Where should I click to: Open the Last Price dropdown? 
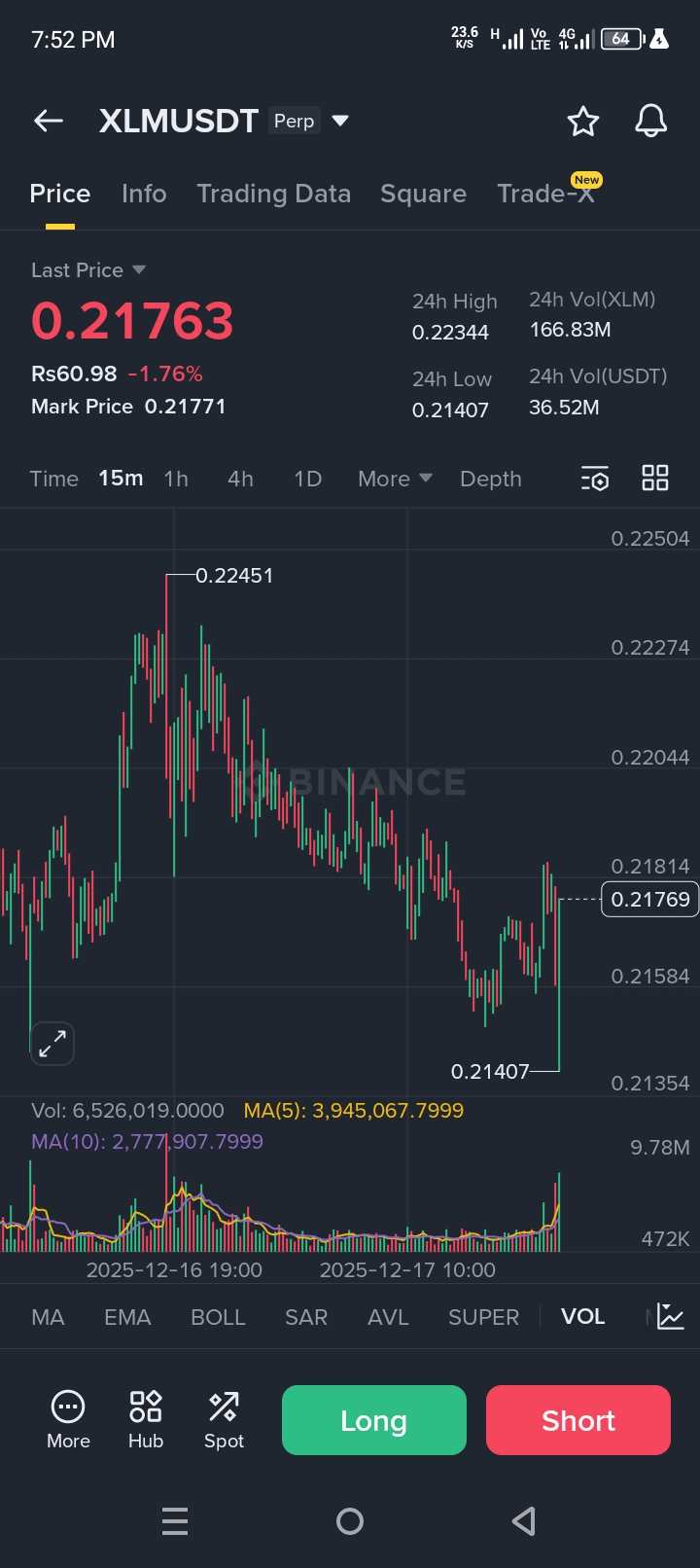[88, 270]
